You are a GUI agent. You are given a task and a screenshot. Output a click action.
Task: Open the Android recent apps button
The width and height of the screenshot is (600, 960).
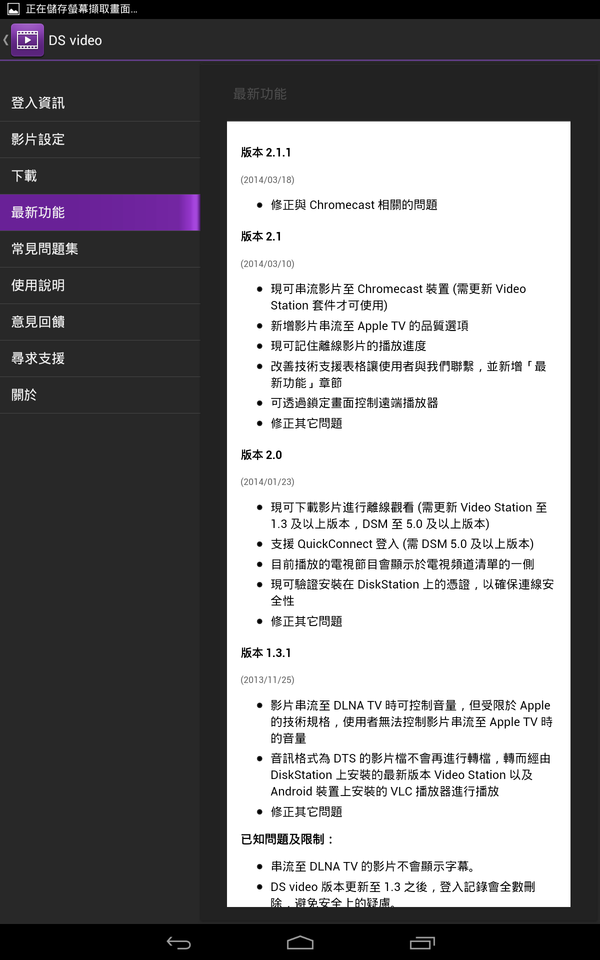click(422, 943)
